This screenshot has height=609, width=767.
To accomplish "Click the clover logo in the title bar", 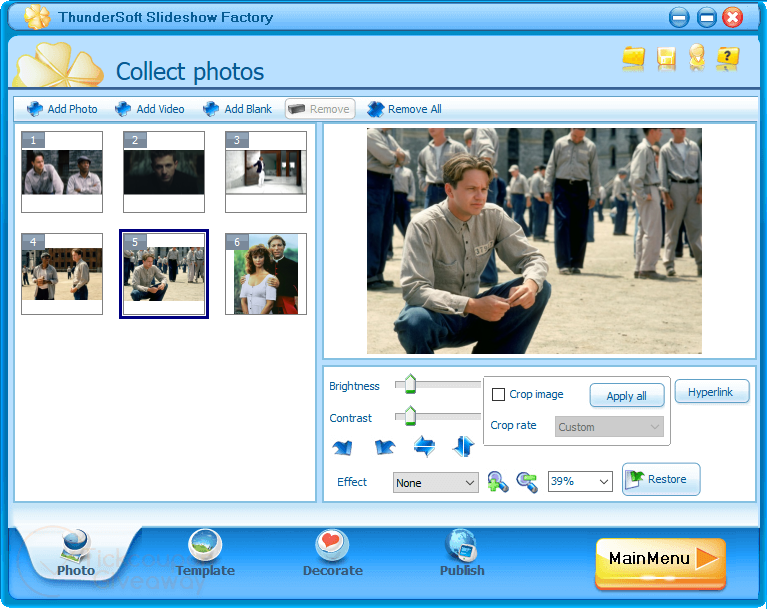I will (37, 17).
